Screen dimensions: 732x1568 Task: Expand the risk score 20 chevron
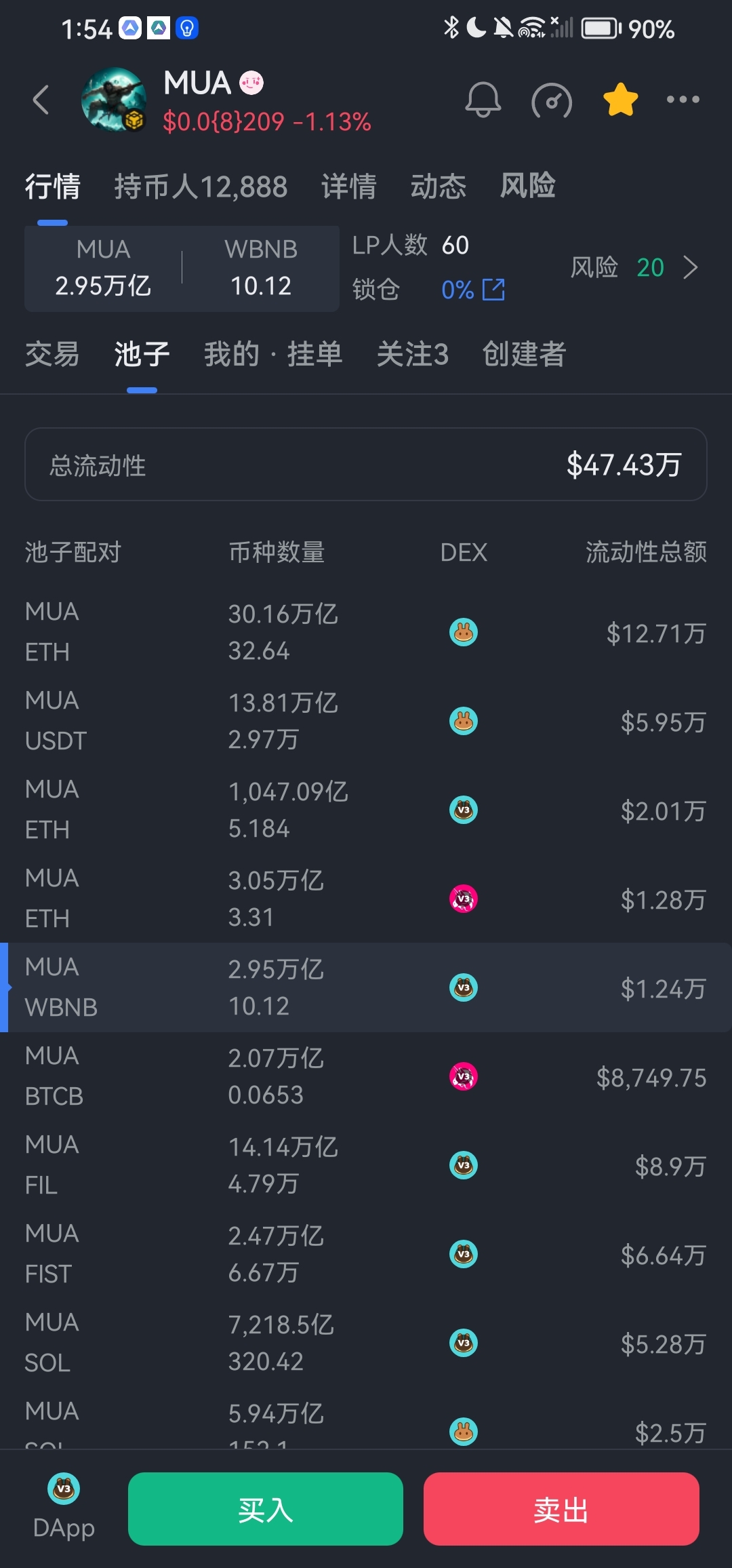690,267
